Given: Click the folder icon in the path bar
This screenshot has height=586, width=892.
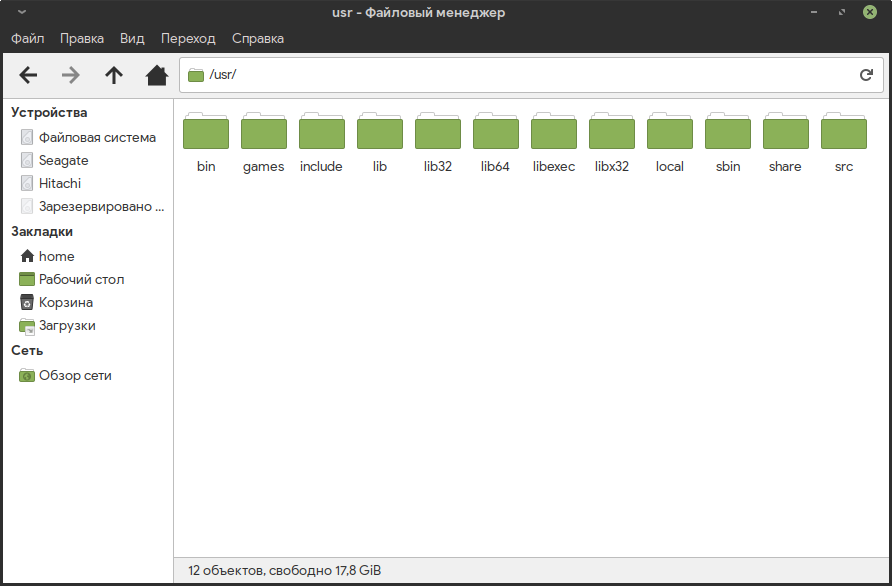Looking at the screenshot, I should [196, 75].
